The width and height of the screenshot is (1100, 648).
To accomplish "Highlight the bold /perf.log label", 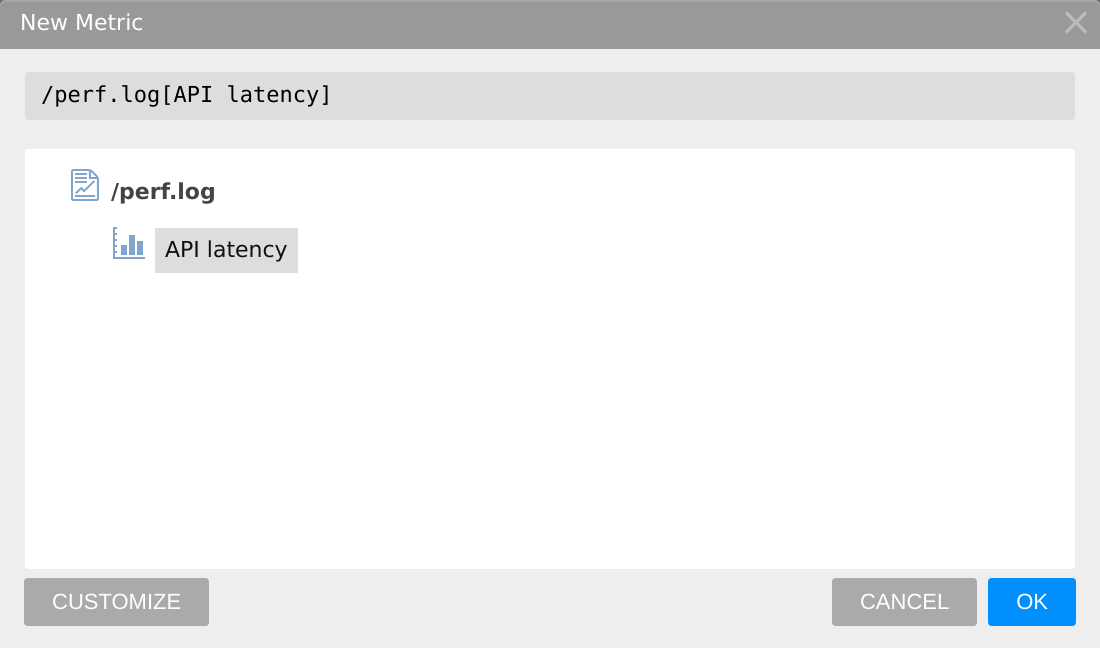I will coord(163,191).
